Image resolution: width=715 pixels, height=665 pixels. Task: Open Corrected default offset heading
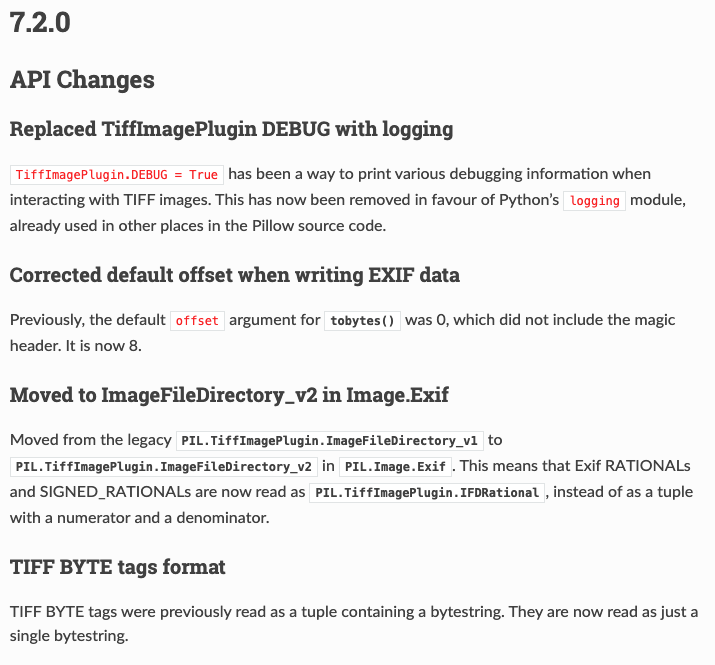click(234, 275)
